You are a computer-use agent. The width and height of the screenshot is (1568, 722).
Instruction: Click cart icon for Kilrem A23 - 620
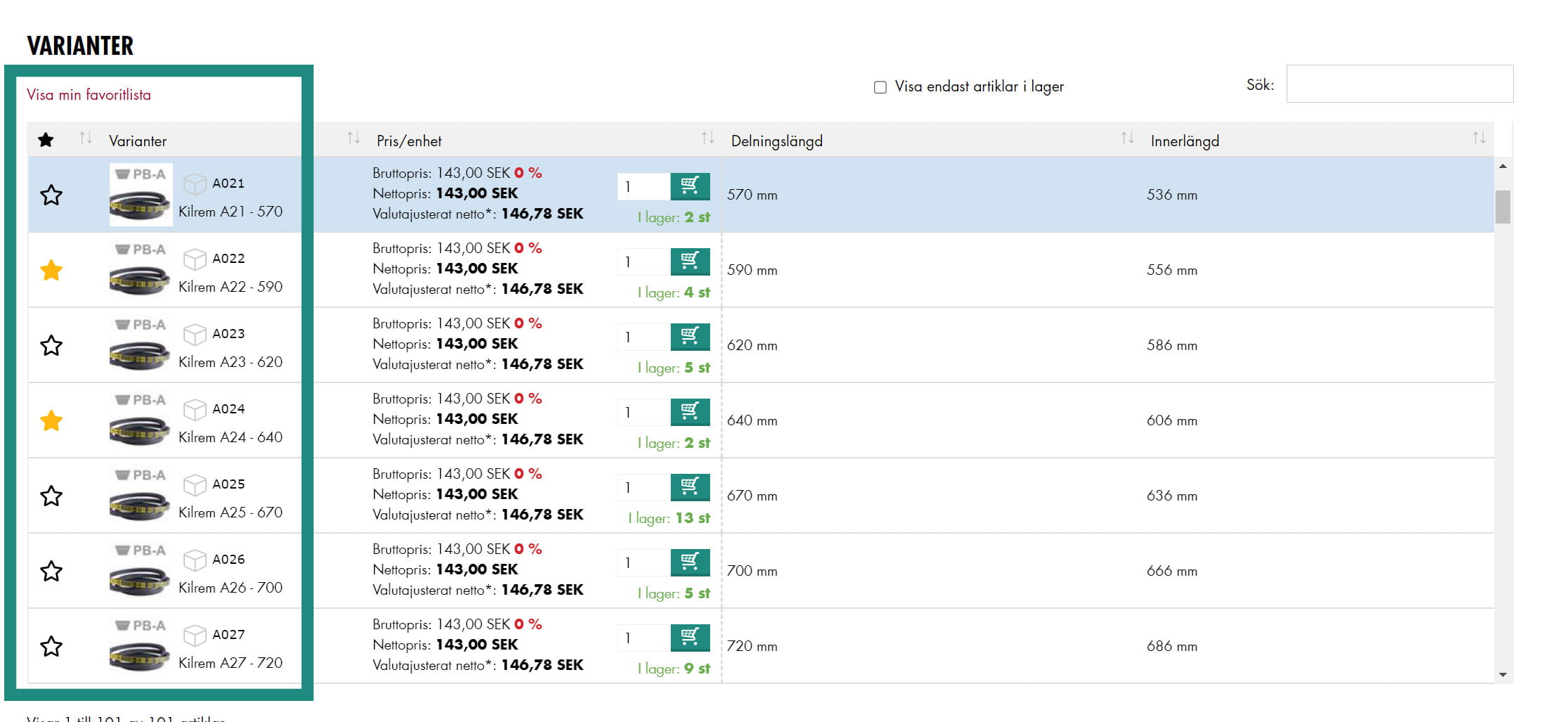[x=689, y=336]
